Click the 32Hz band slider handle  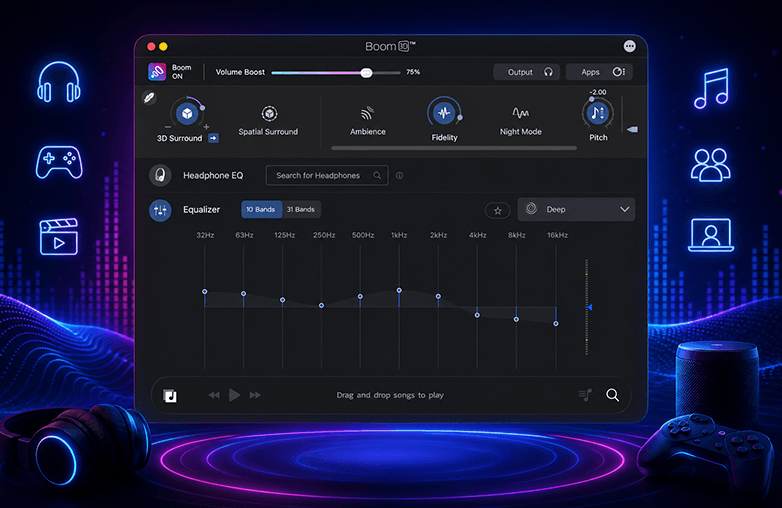[204, 292]
